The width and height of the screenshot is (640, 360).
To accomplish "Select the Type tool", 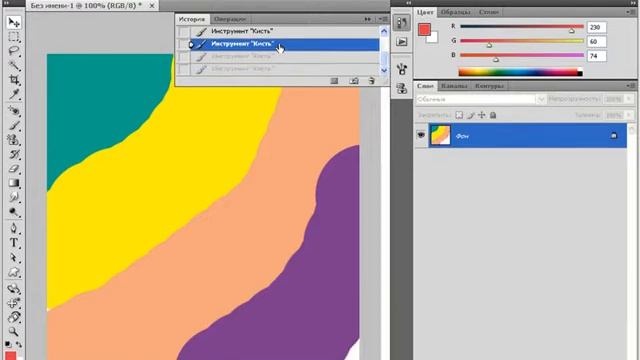I will pos(13,243).
